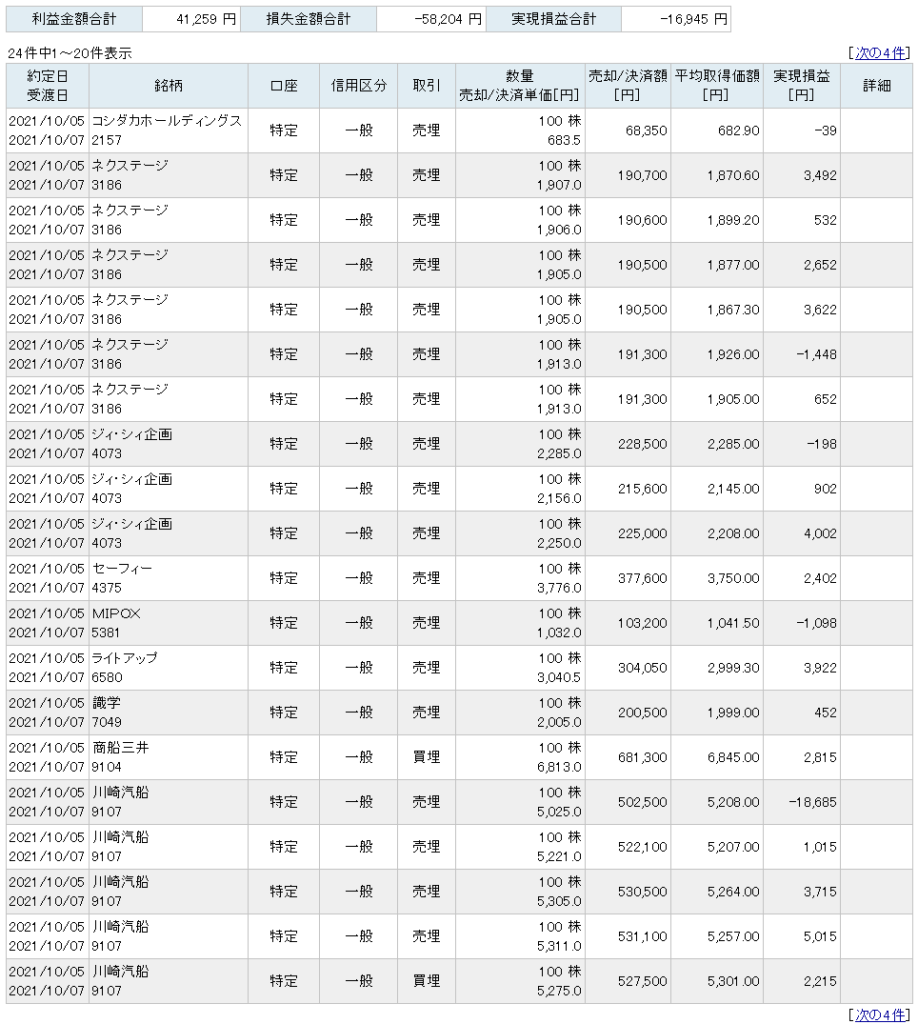The width and height of the screenshot is (918, 1024).
Task: Select the 取引 column header
Action: point(426,86)
